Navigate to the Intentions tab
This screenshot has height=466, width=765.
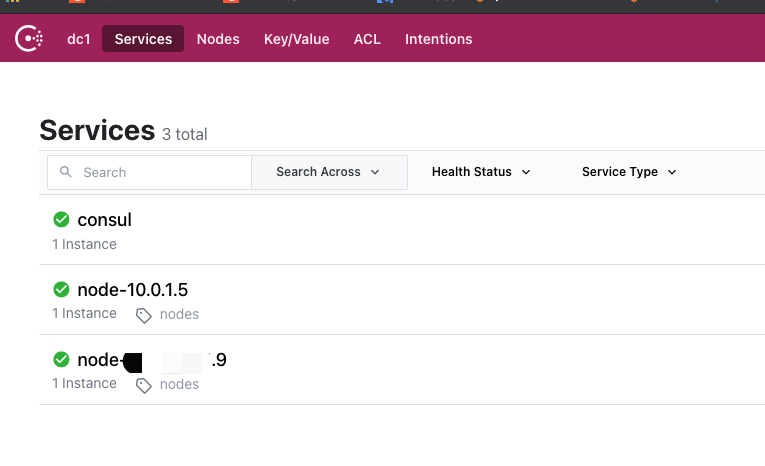click(439, 39)
